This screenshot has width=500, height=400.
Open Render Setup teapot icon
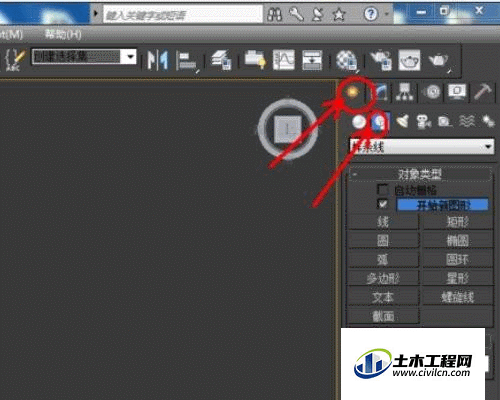(381, 60)
